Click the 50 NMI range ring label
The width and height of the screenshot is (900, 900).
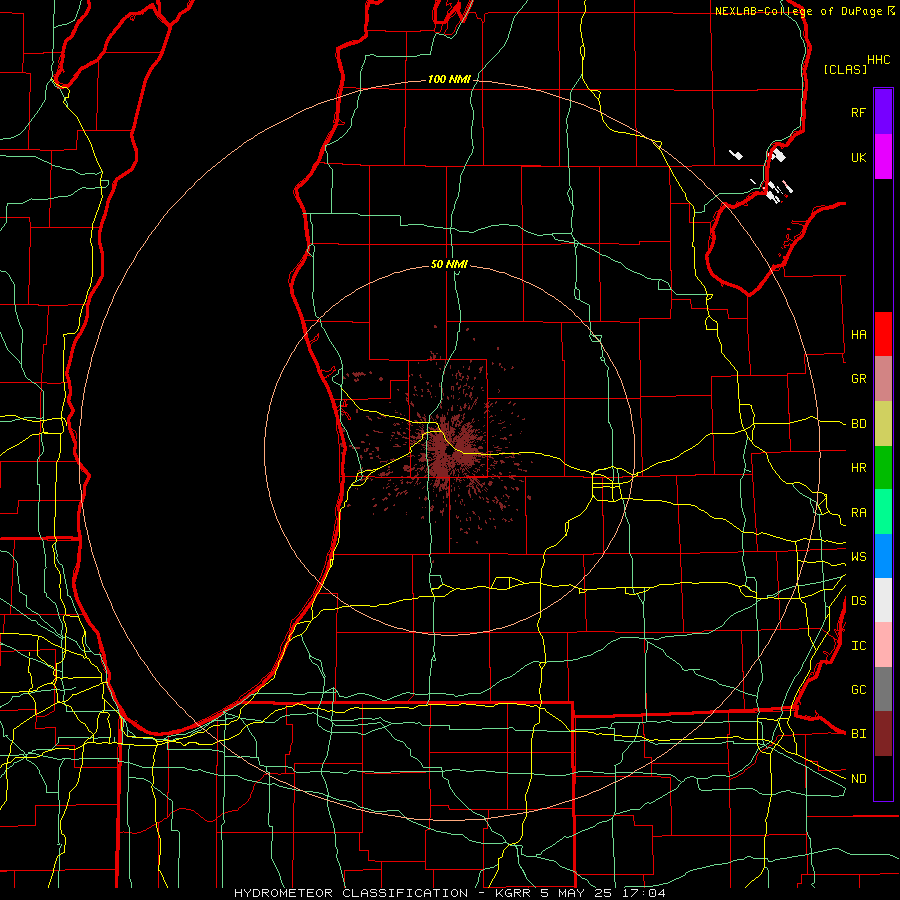point(449,264)
